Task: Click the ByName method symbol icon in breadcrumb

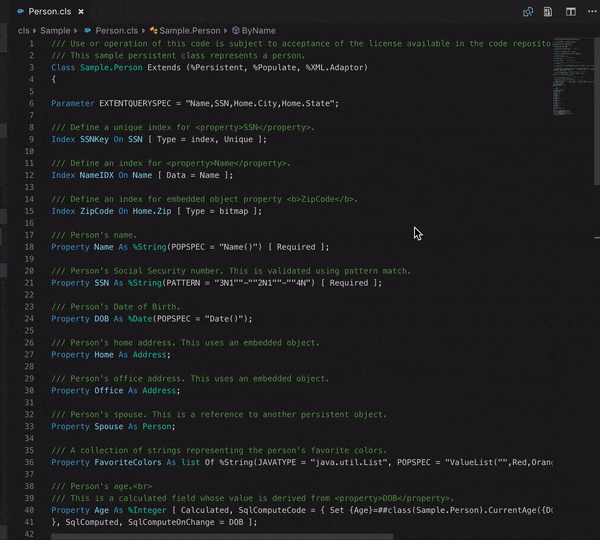Action: coord(236,31)
